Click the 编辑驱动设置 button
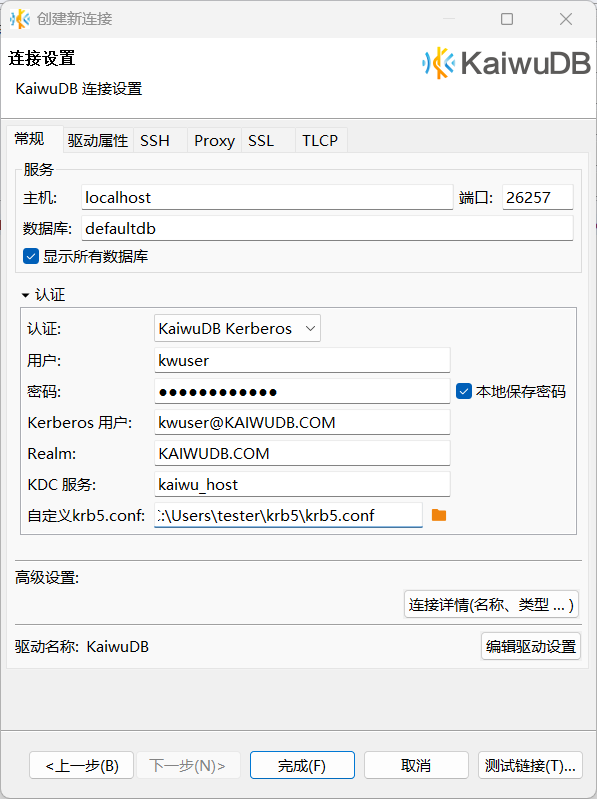Viewport: 597px width, 799px height. point(531,646)
